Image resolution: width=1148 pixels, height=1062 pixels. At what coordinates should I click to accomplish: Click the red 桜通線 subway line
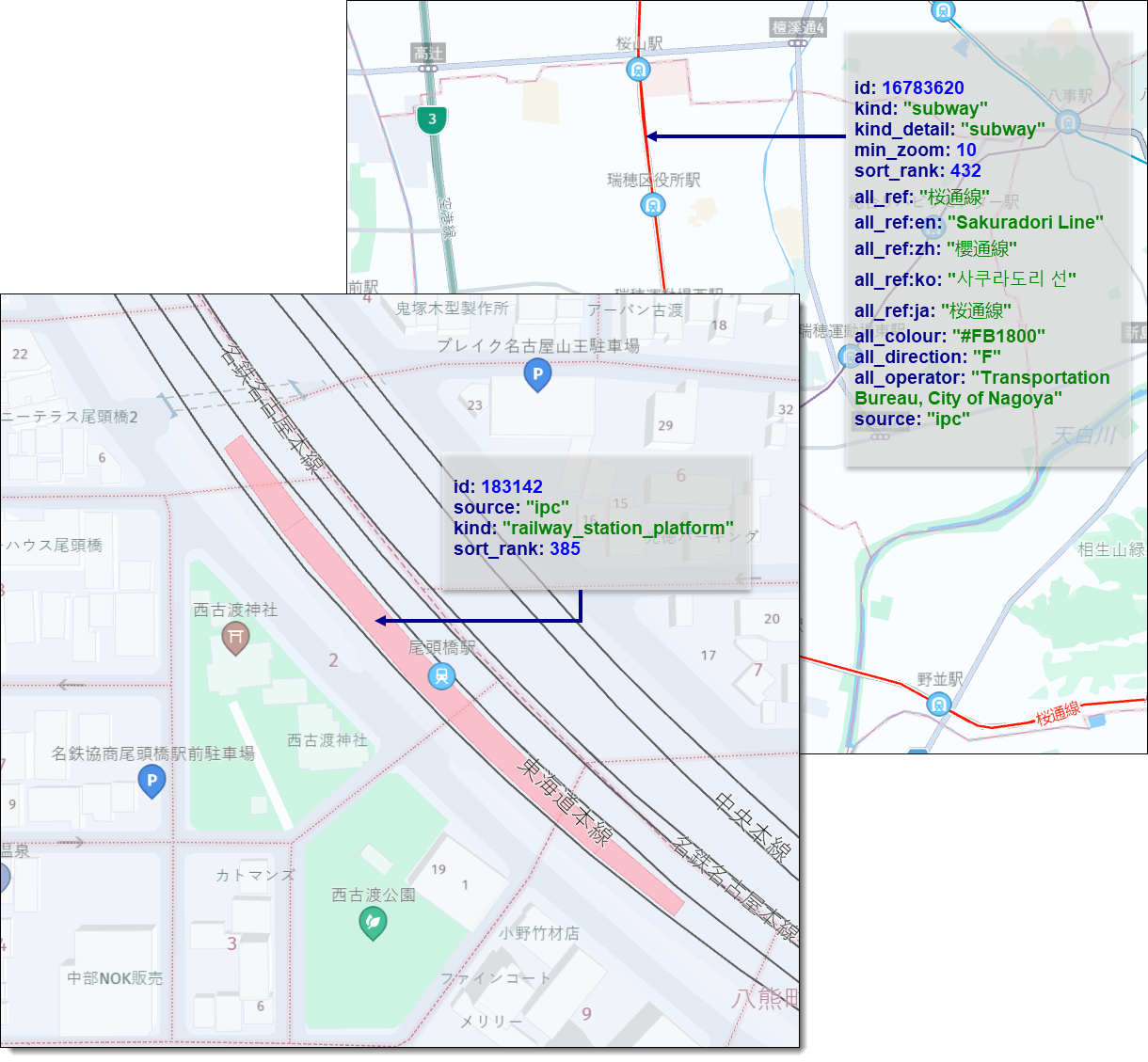point(646,136)
